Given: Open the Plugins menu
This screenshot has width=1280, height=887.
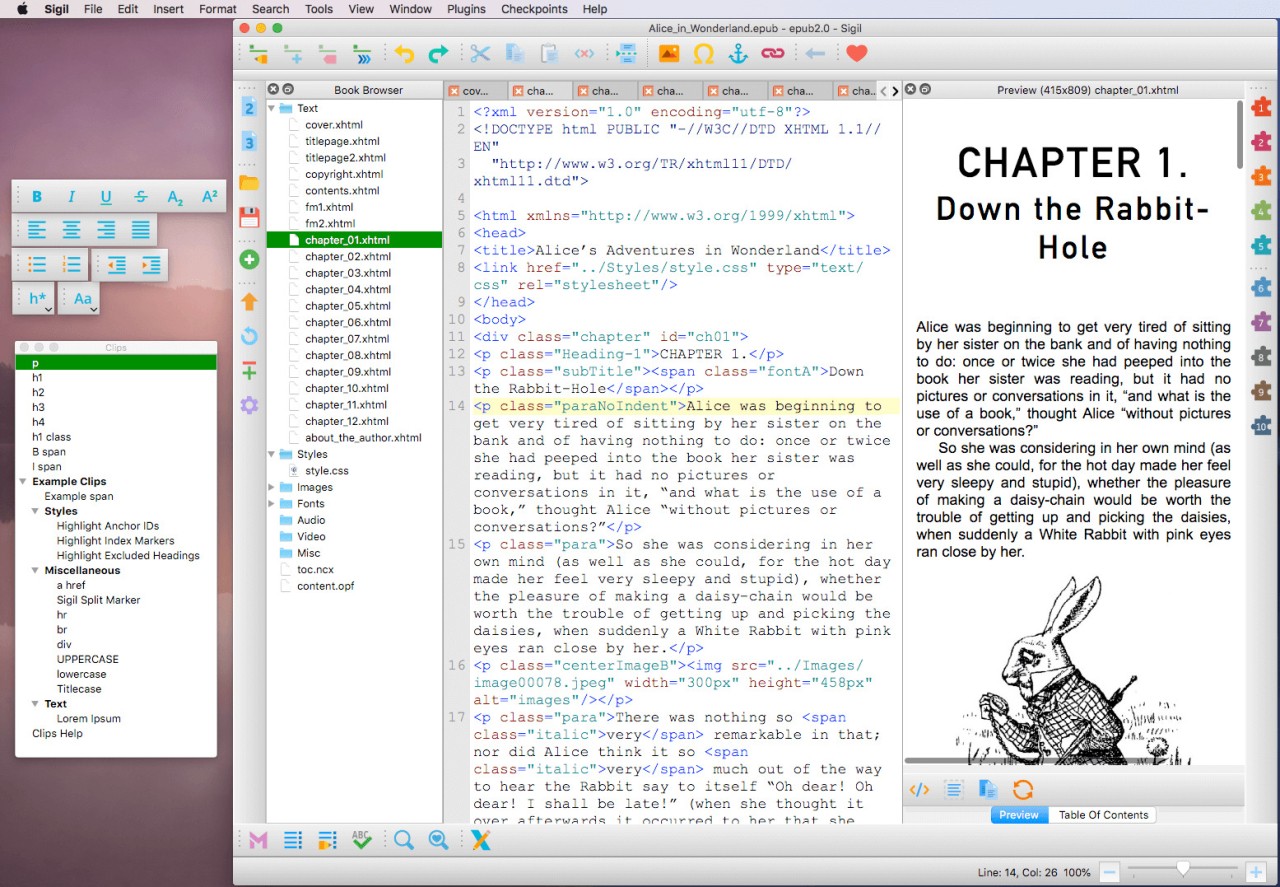Looking at the screenshot, I should [465, 9].
